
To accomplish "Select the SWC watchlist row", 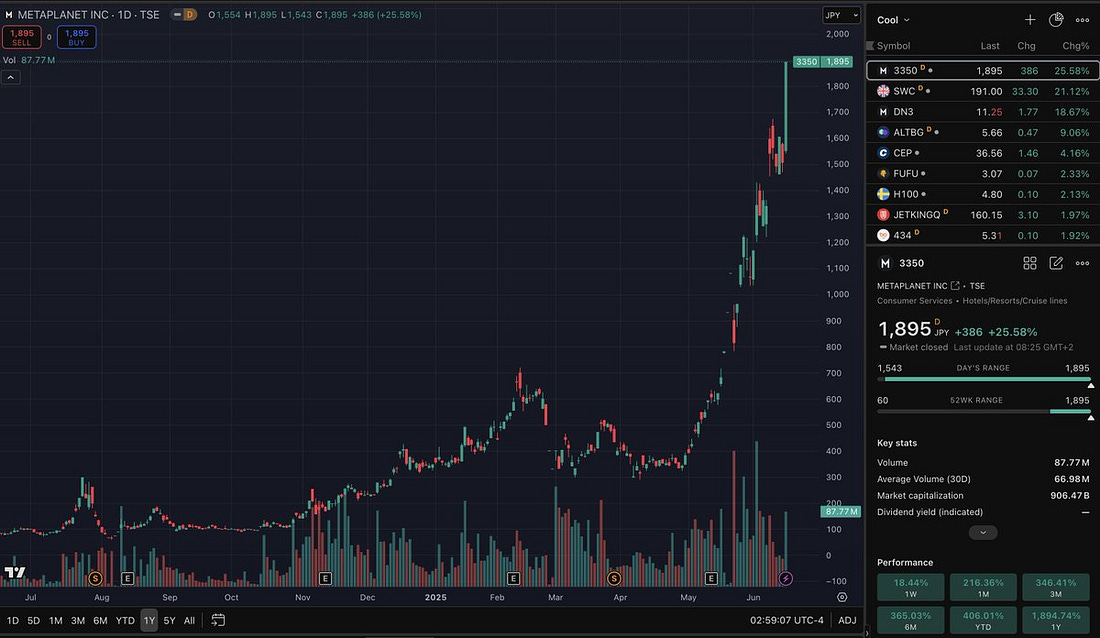I will [983, 91].
